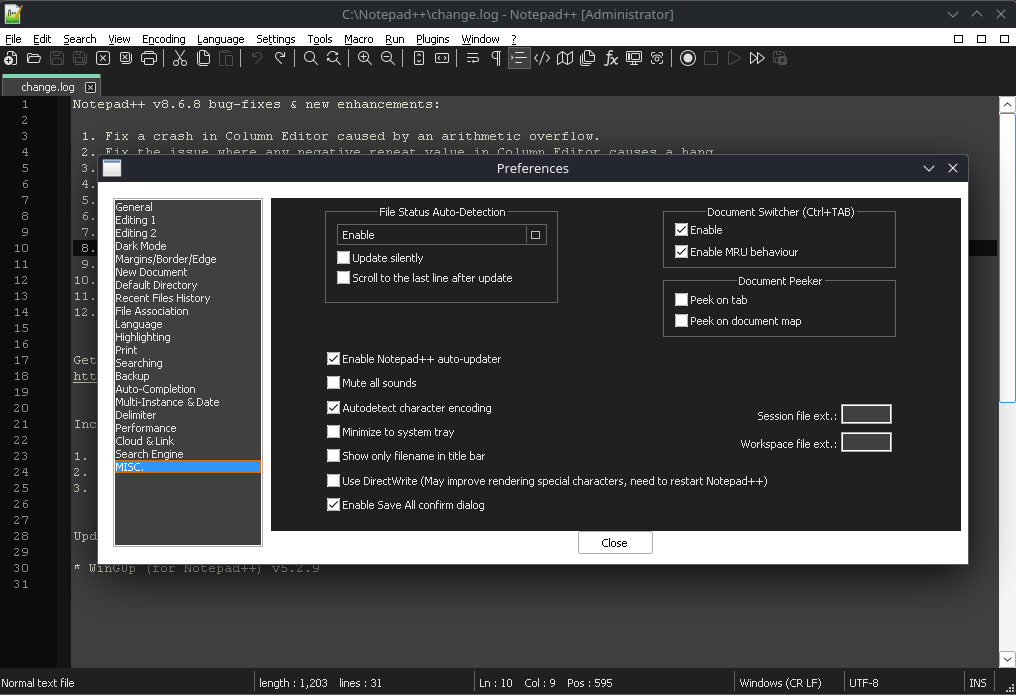Uncheck Autodetect character encoding
1016x695 pixels.
pyautogui.click(x=333, y=408)
